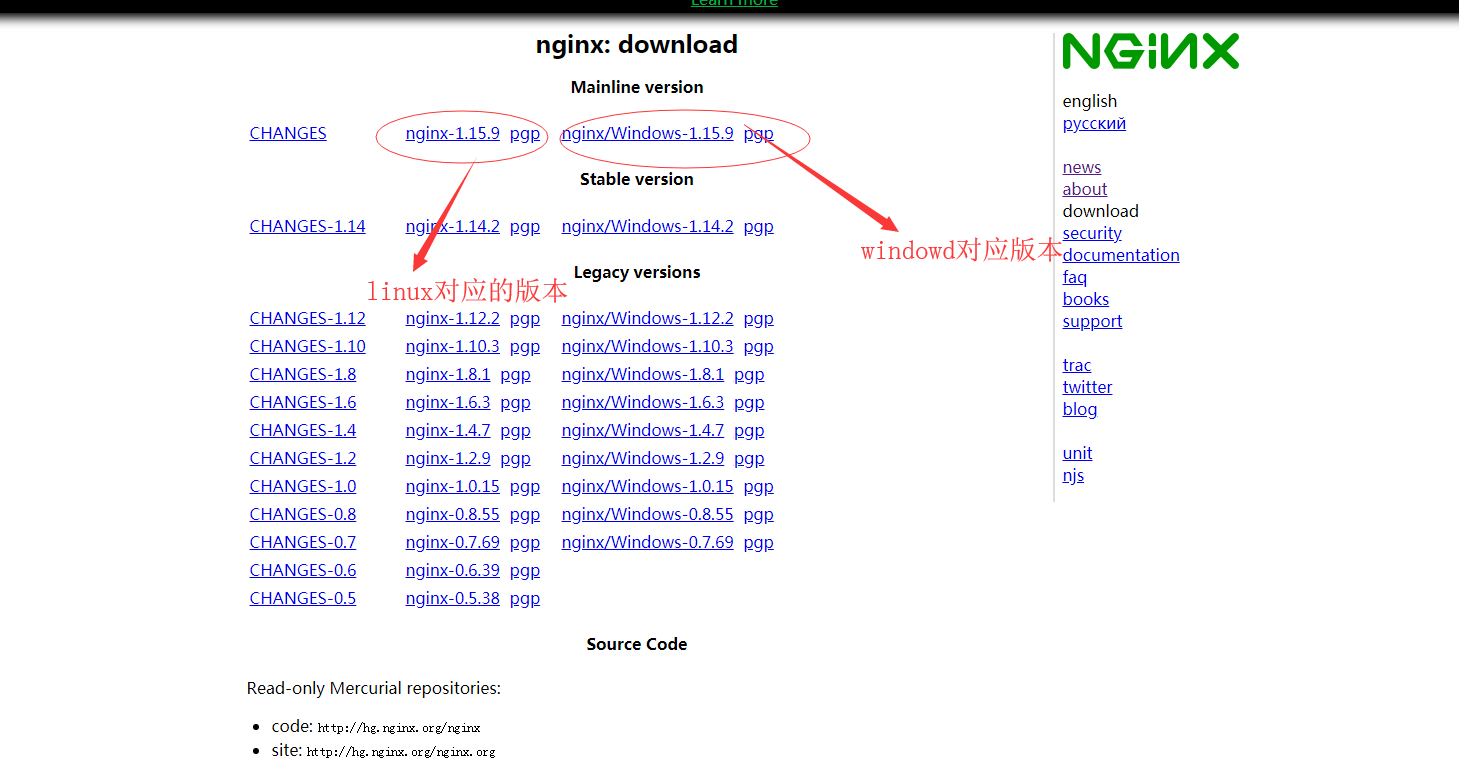
Task: Open the support page
Action: [1092, 321]
